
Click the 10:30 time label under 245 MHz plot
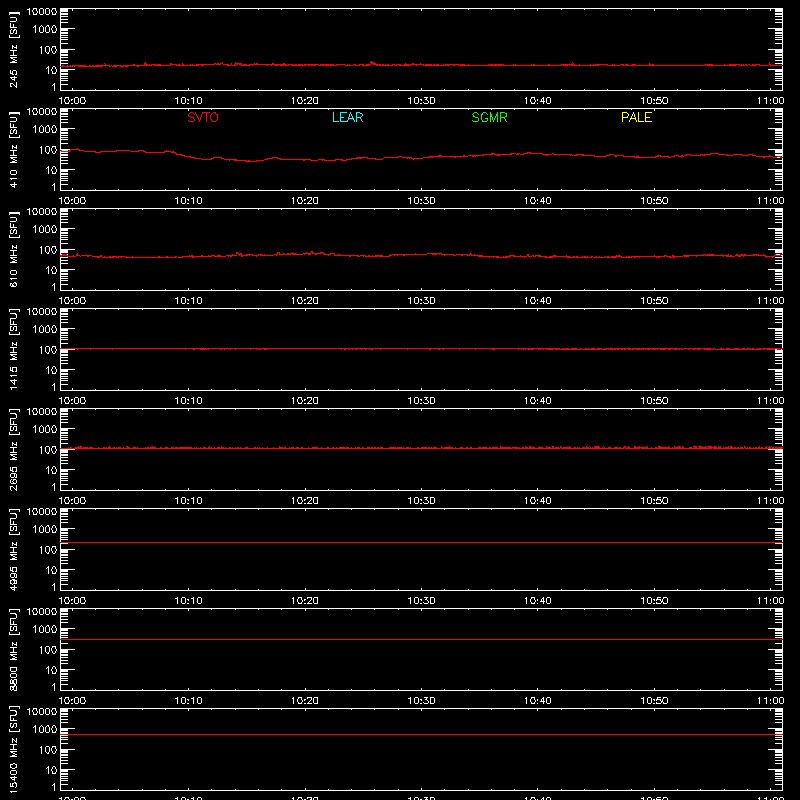tap(421, 101)
